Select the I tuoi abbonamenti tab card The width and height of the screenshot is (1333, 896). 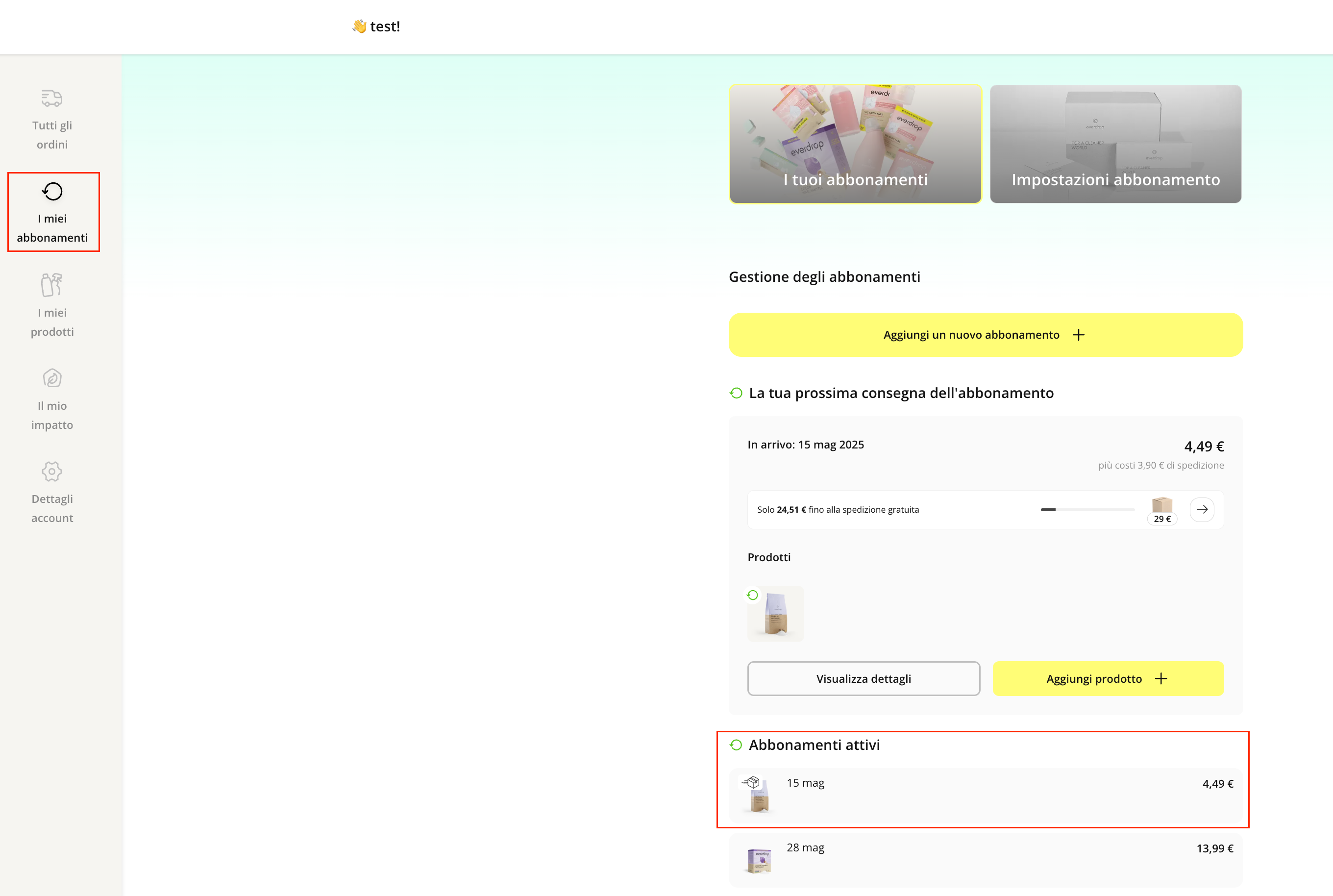point(855,144)
